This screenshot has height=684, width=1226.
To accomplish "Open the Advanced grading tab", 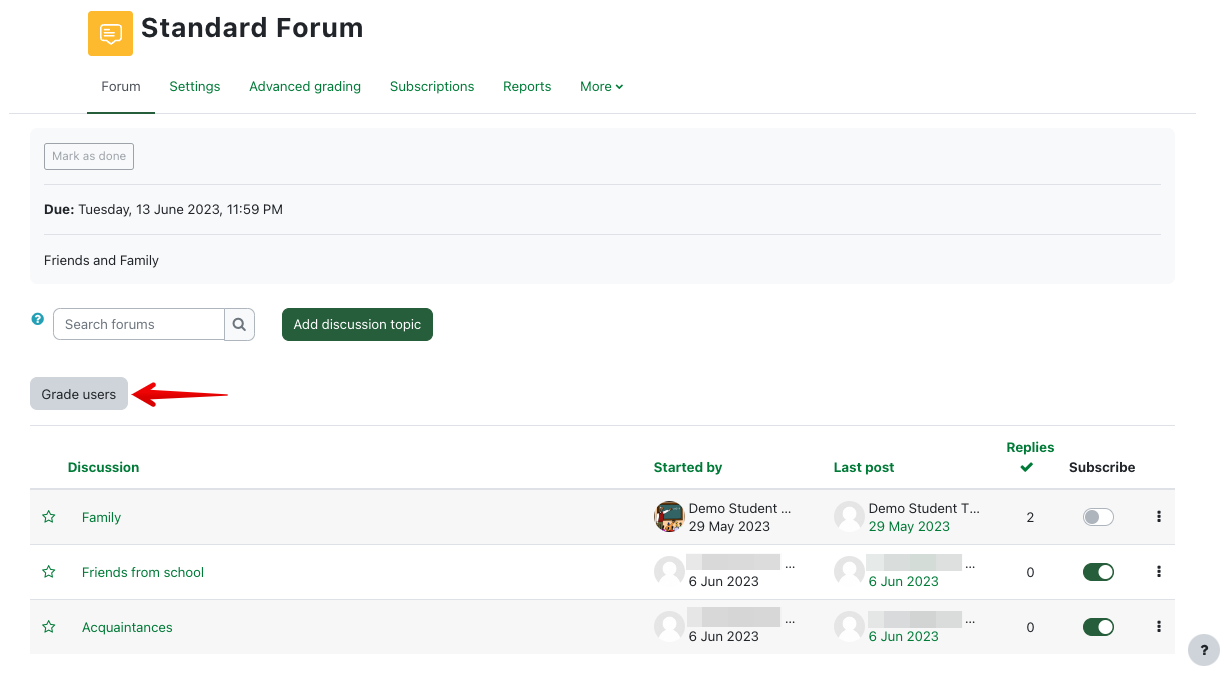I will point(305,87).
